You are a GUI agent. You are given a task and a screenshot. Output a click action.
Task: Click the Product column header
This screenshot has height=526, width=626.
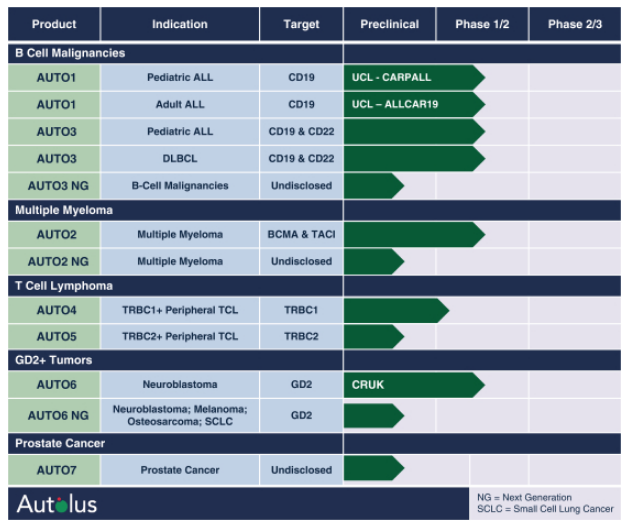(x=54, y=24)
